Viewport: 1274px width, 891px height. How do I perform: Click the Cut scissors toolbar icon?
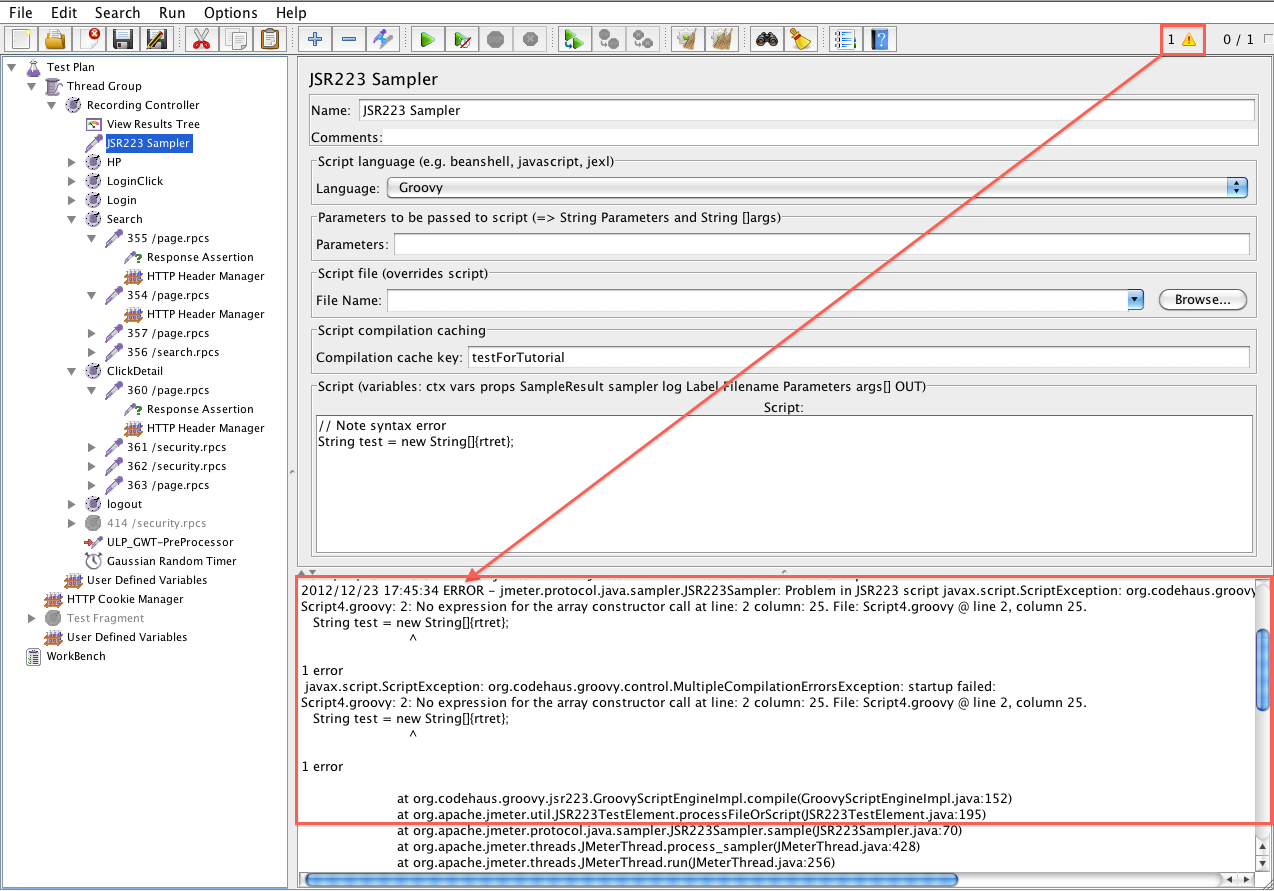[x=201, y=40]
